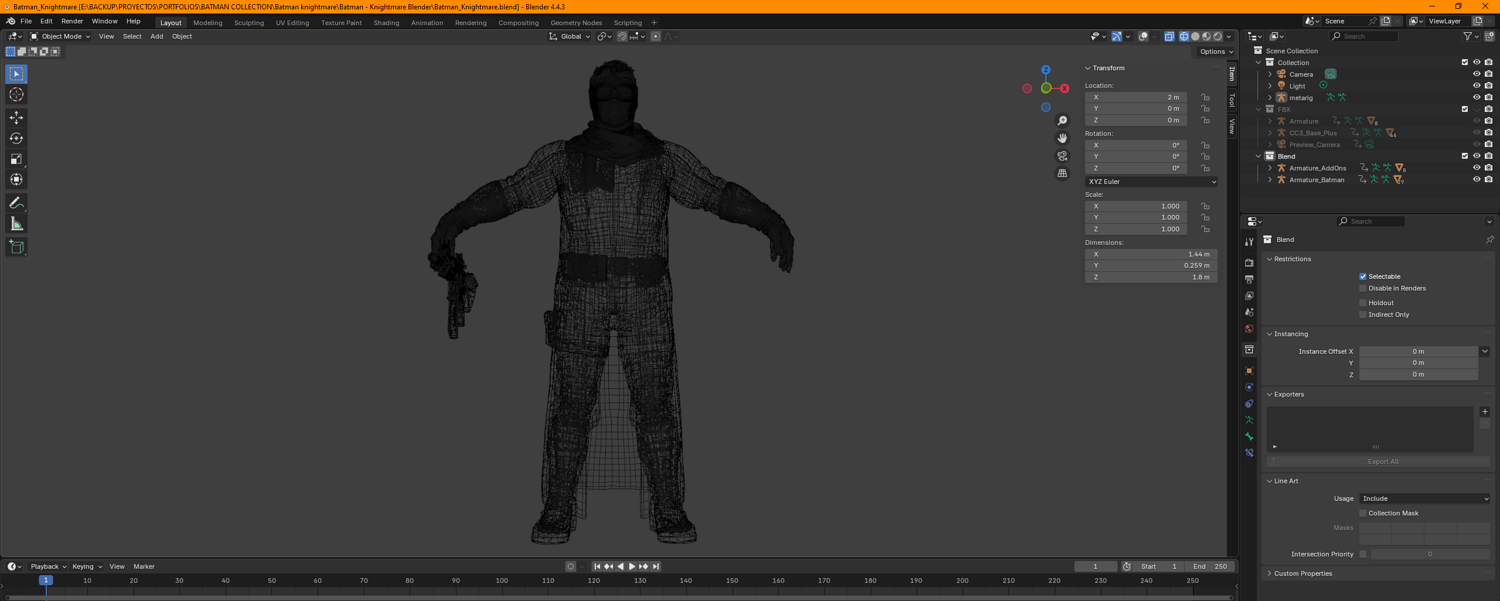Expand the Custom Properties panel
The image size is (1500, 601).
[x=1302, y=574]
